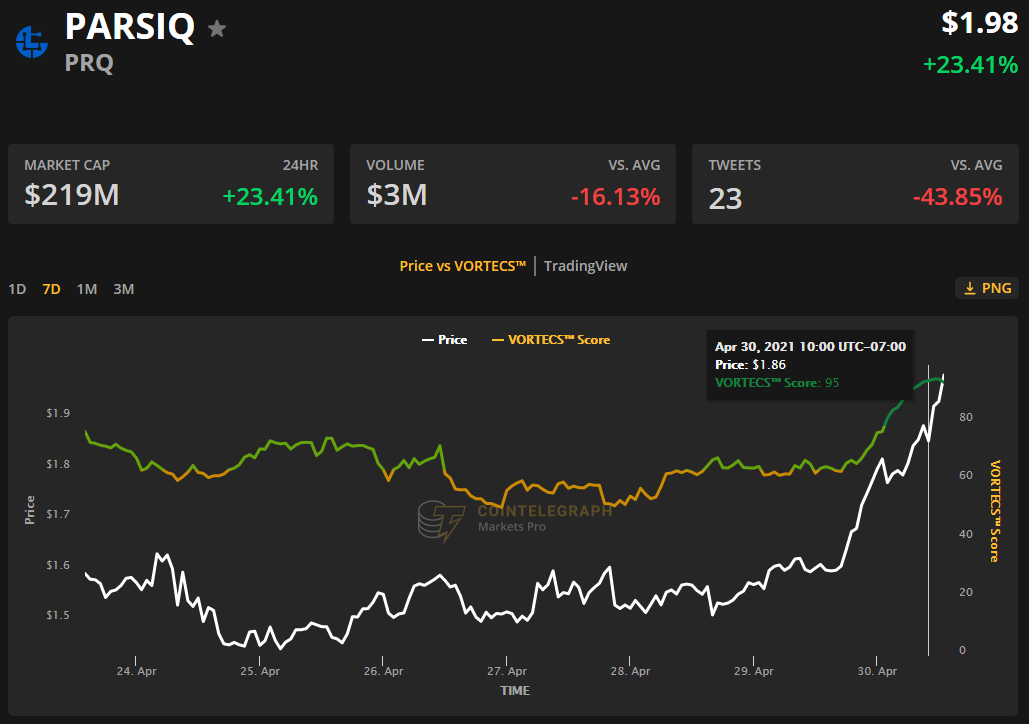Switch to the 1M time range

[87, 289]
